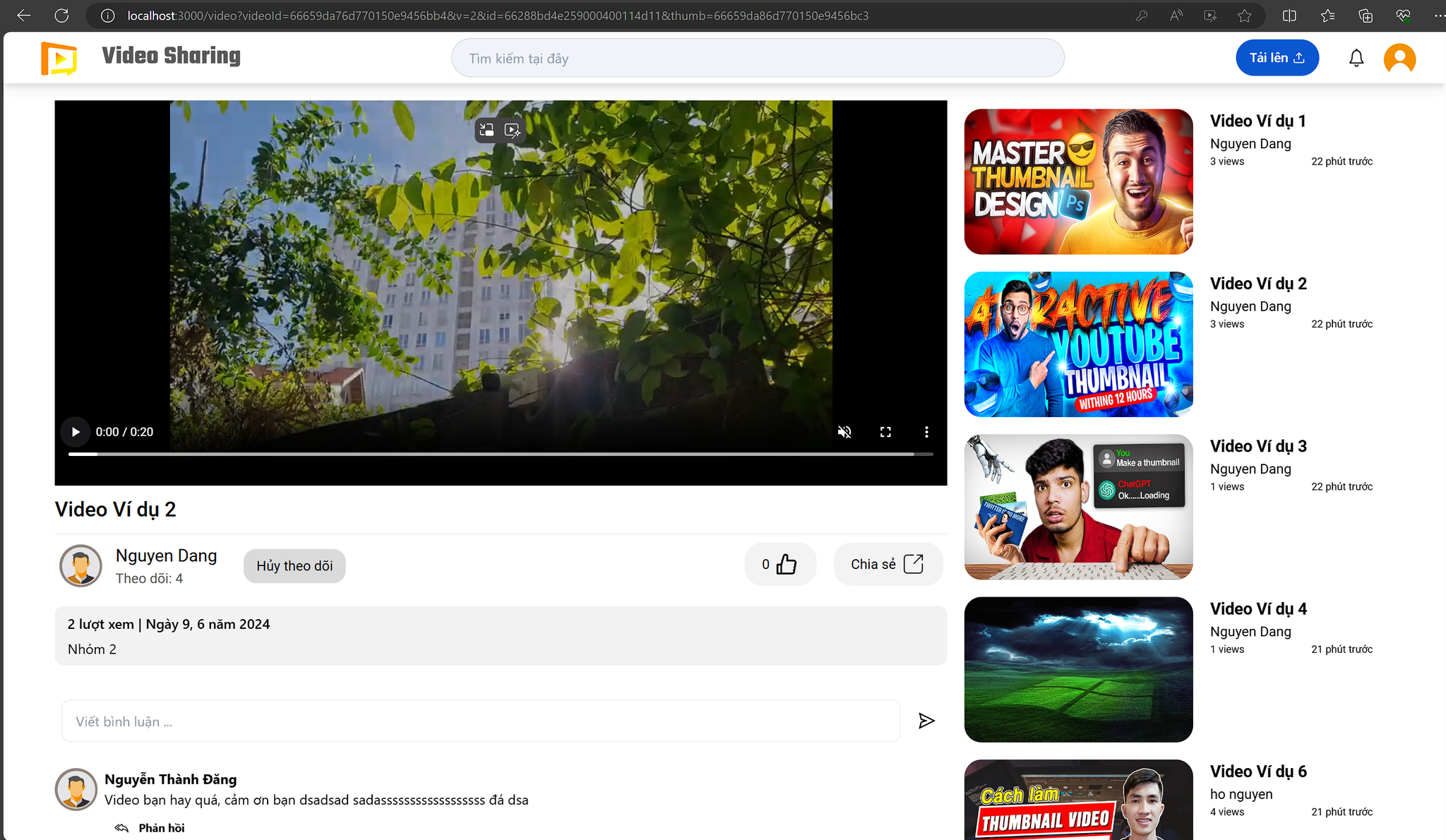This screenshot has height=840, width=1446.
Task: Add page to favorites with star icon
Action: click(1244, 16)
